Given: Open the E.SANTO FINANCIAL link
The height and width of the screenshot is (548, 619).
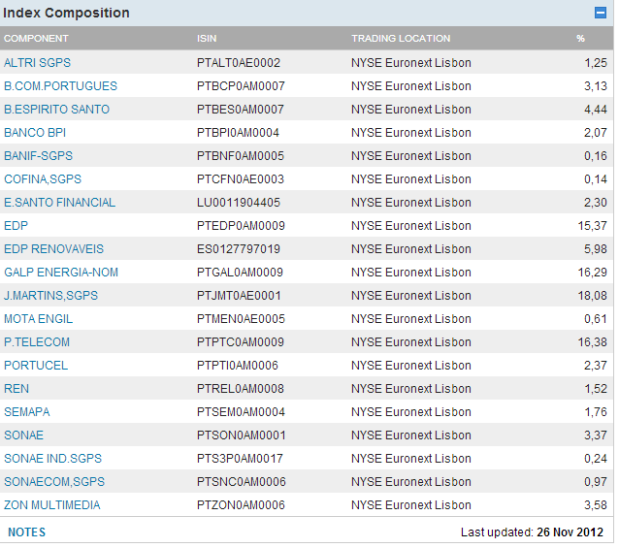Looking at the screenshot, I should pyautogui.click(x=59, y=202).
